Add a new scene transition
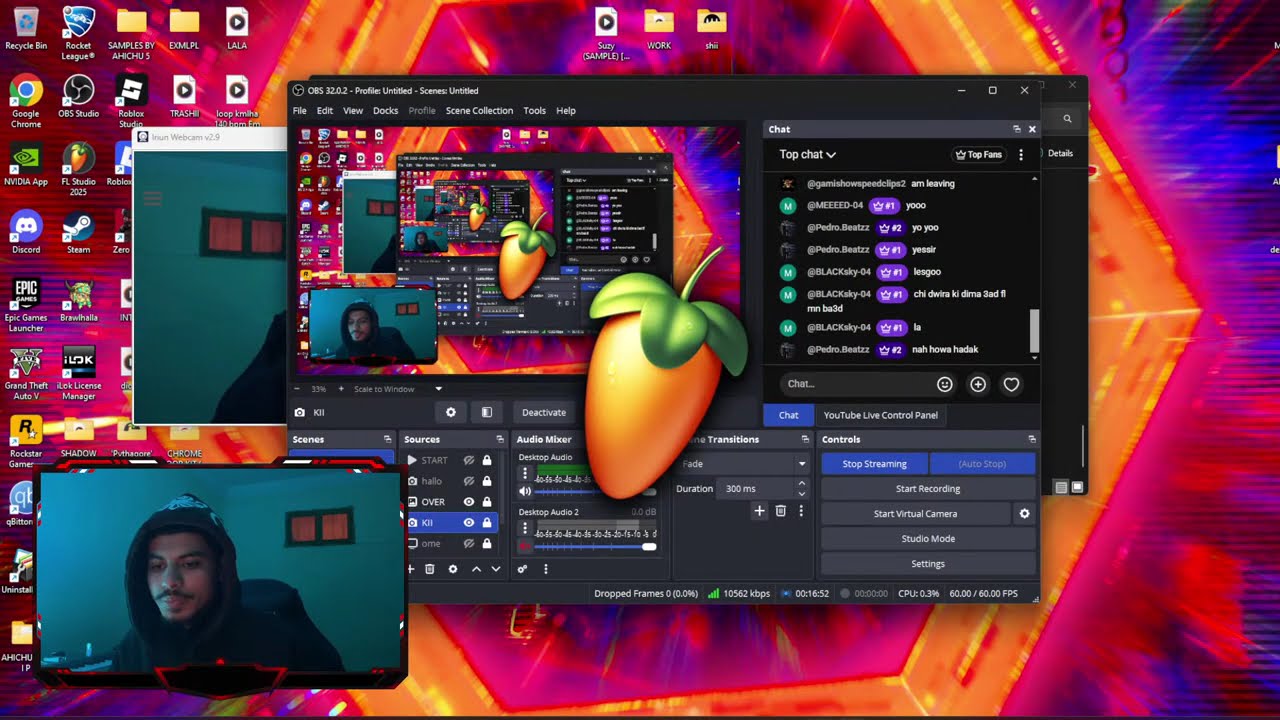The image size is (1280, 720). (x=759, y=511)
